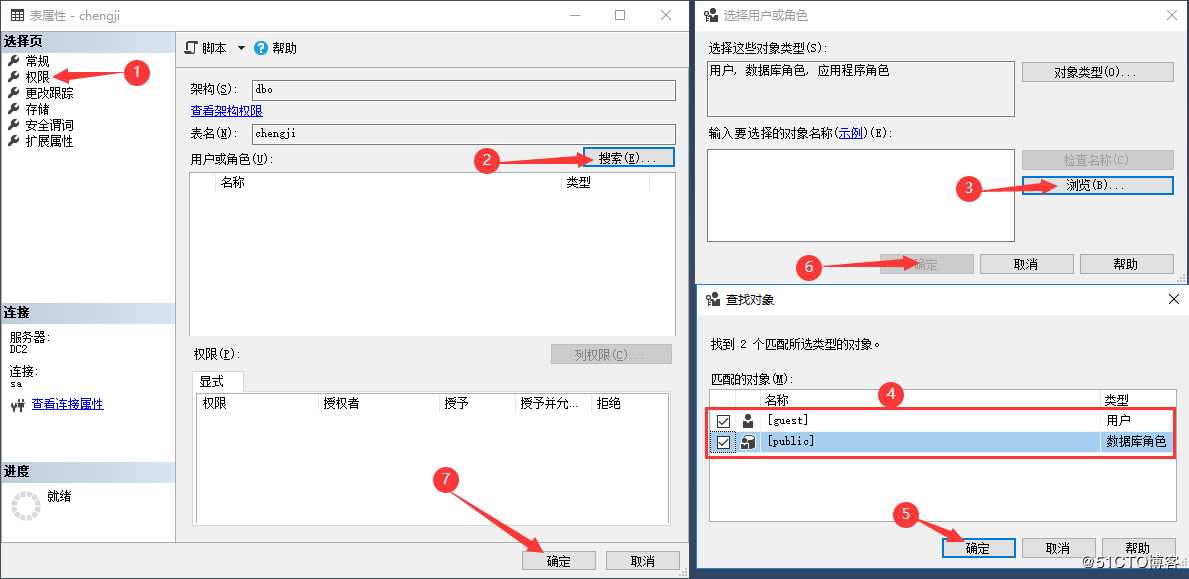Click the object types box listing 用户, 数据库角色
Screen dimensions: 1189x579
[861, 89]
